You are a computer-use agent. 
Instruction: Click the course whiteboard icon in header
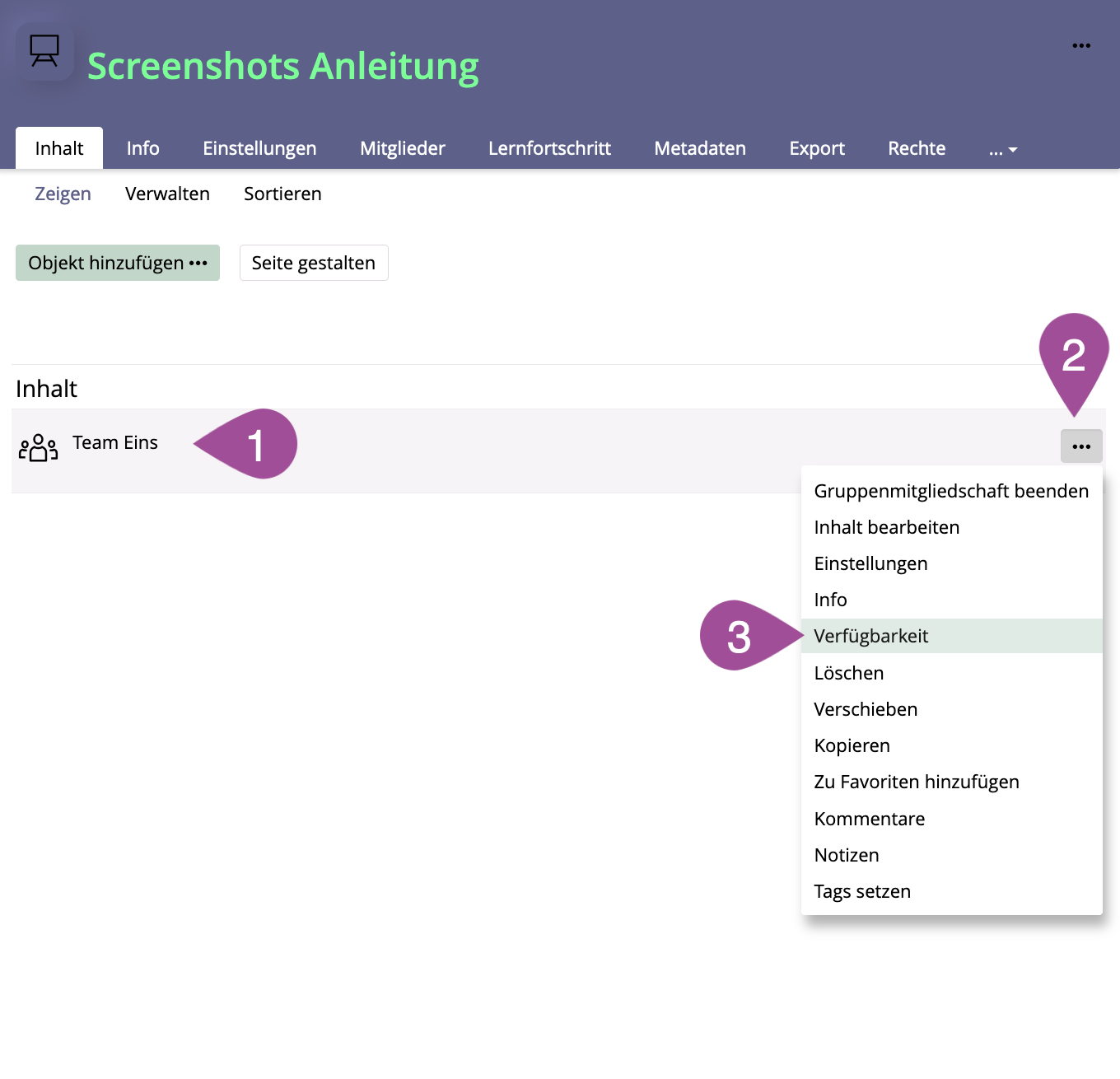44,51
